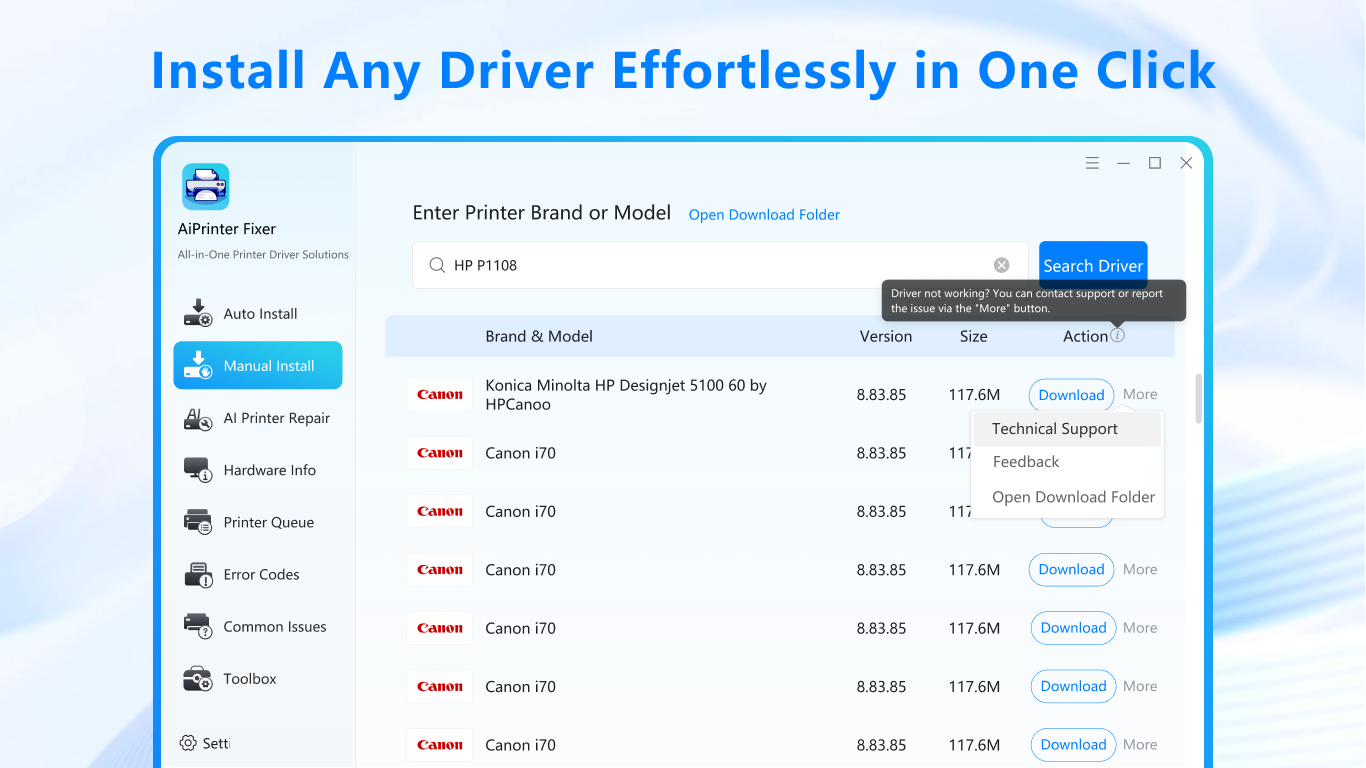Open Download Folder link near heading

click(764, 215)
